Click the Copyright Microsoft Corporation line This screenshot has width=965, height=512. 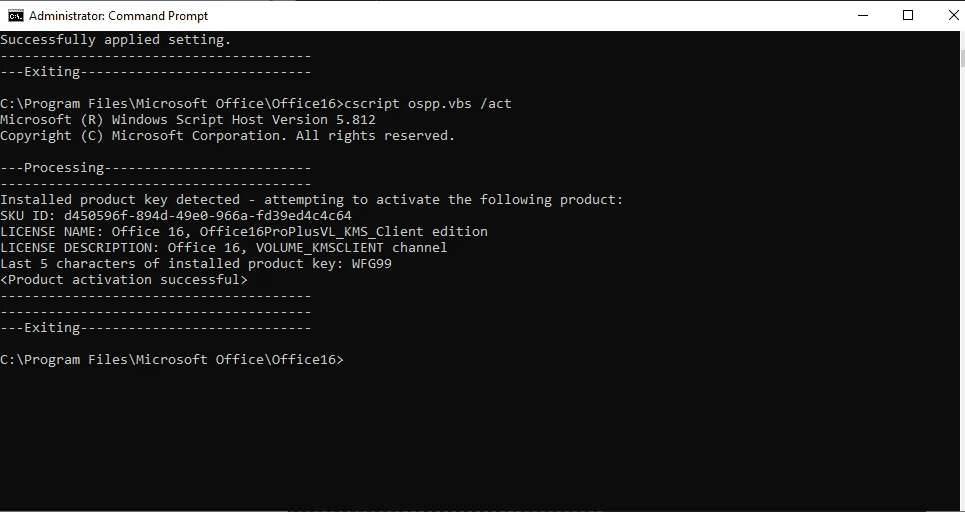pyautogui.click(x=227, y=135)
